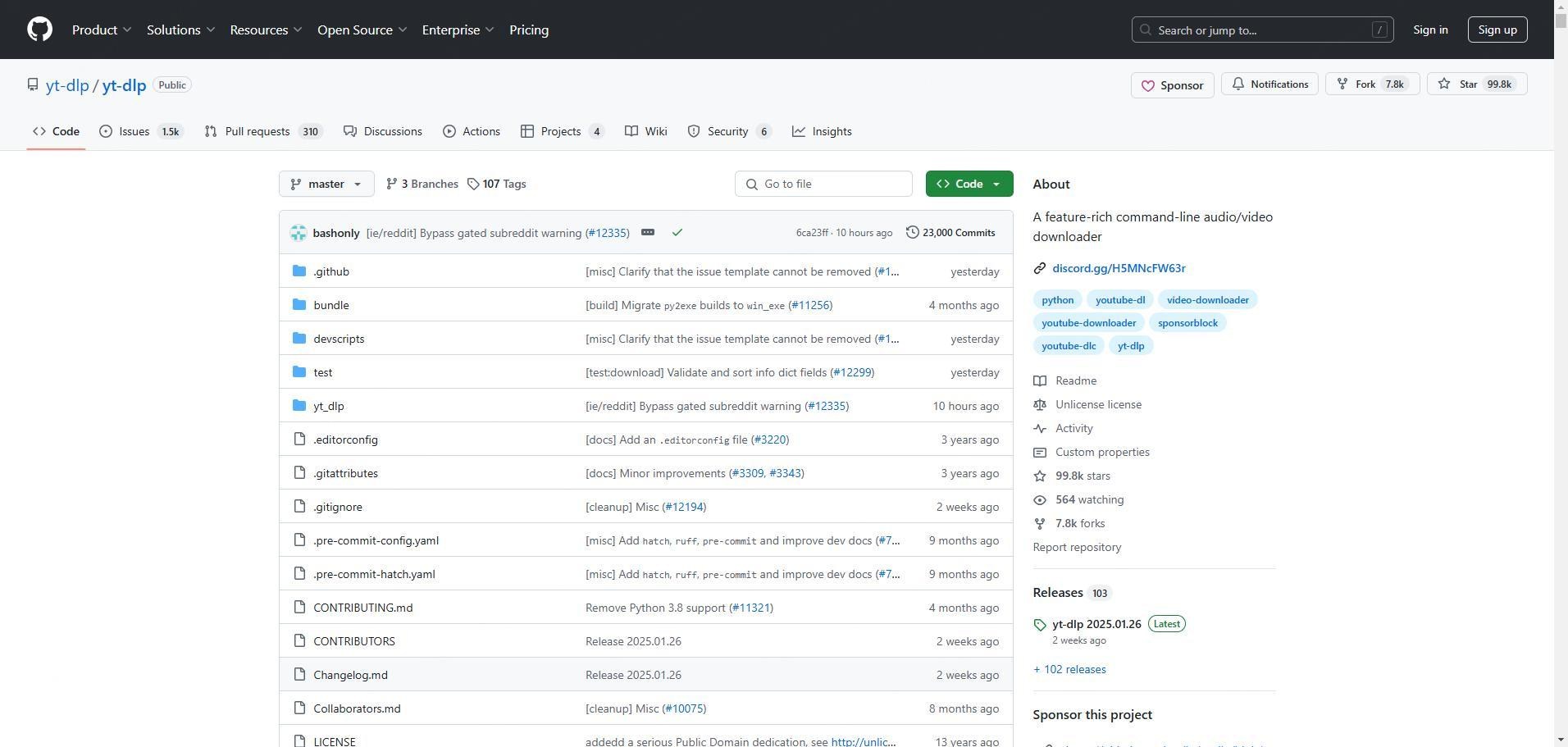Open pull request #12299 link in test row
The width and height of the screenshot is (1568, 747).
click(x=852, y=371)
